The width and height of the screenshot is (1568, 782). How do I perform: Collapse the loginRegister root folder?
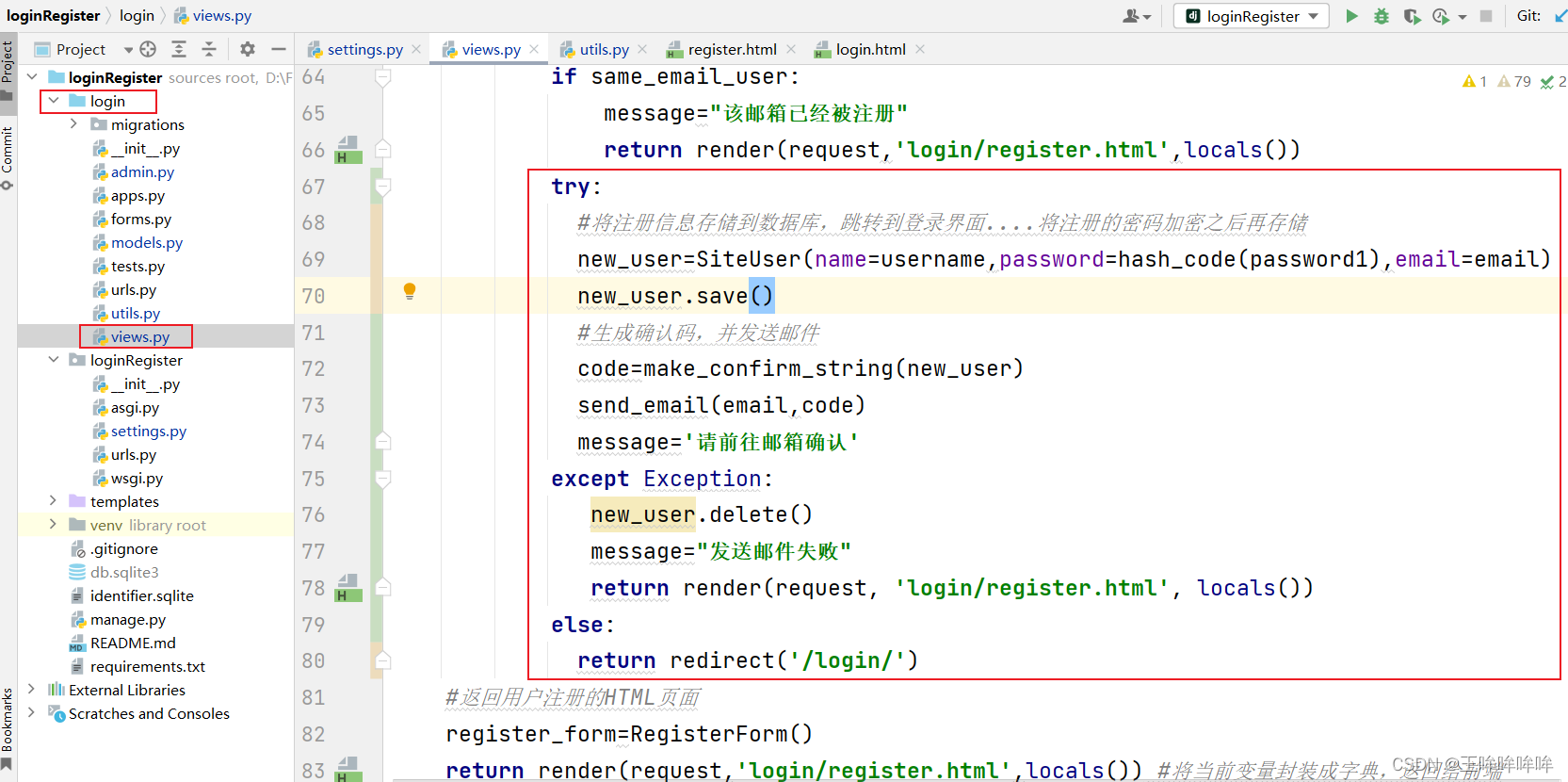(32, 76)
